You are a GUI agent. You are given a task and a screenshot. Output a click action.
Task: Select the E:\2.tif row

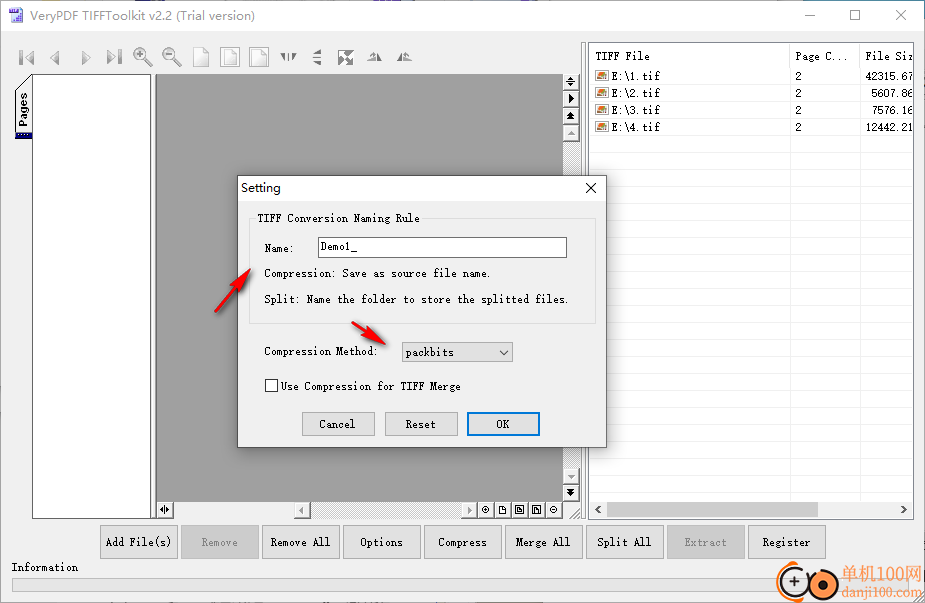coord(752,93)
